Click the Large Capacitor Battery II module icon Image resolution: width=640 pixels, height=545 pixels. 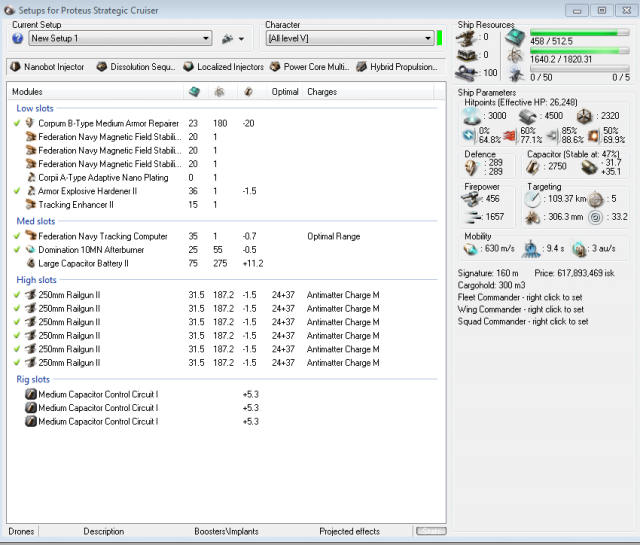click(x=30, y=263)
